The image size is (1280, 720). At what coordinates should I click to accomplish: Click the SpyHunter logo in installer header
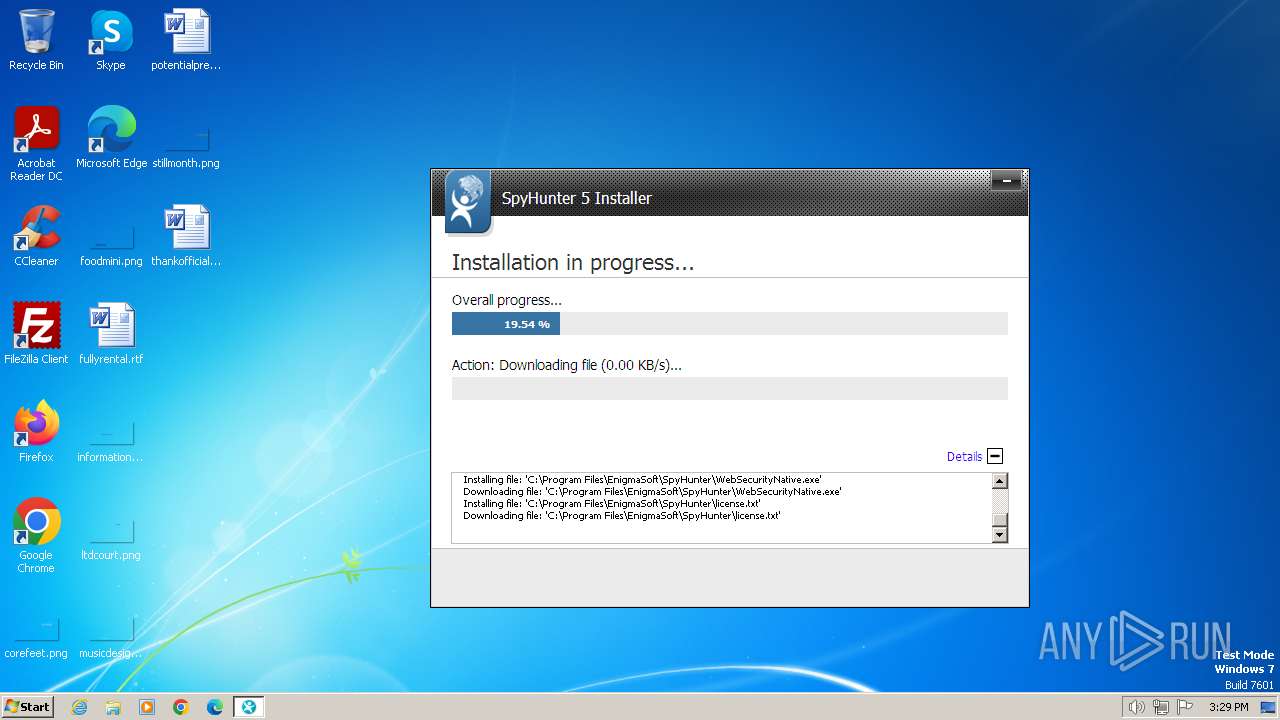[468, 202]
